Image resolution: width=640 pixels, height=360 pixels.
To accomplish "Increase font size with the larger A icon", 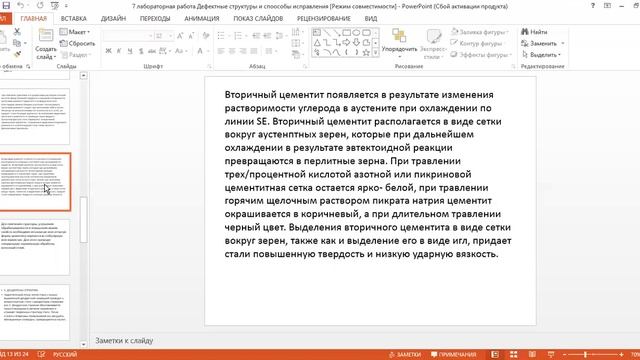I will (x=180, y=36).
